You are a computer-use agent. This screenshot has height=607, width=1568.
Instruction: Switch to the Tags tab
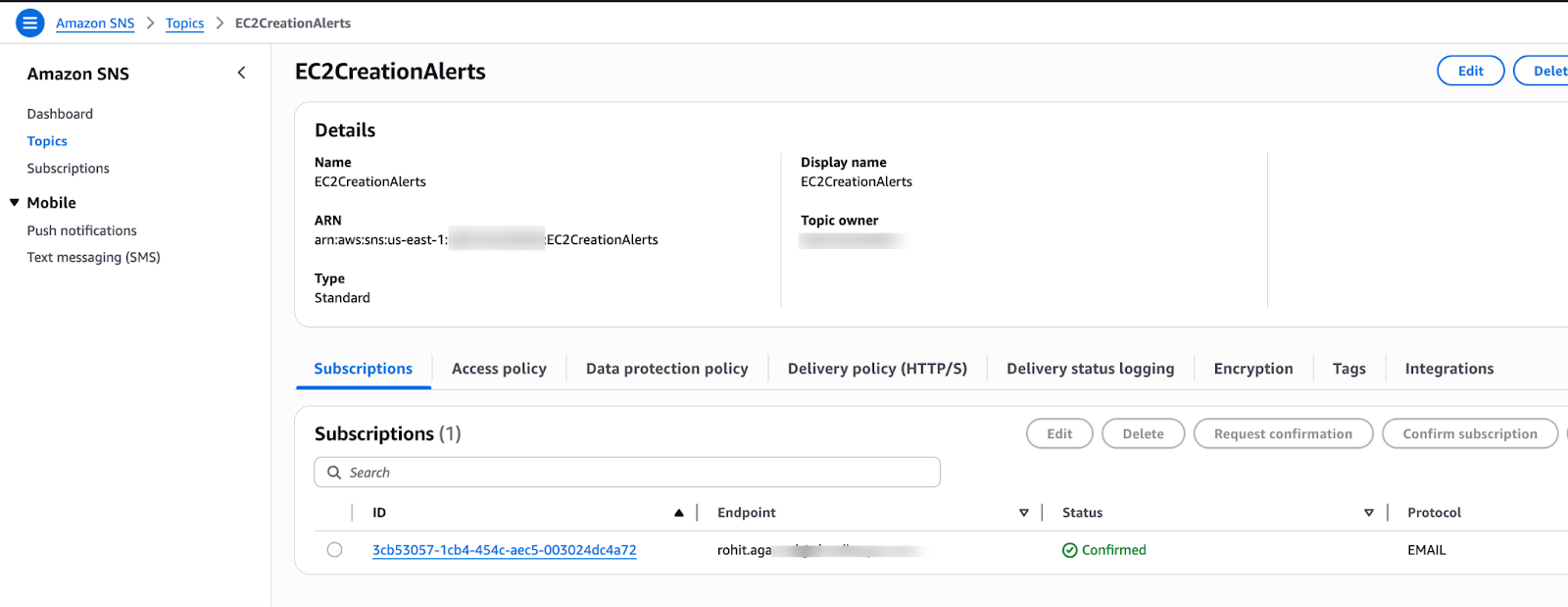(1348, 369)
